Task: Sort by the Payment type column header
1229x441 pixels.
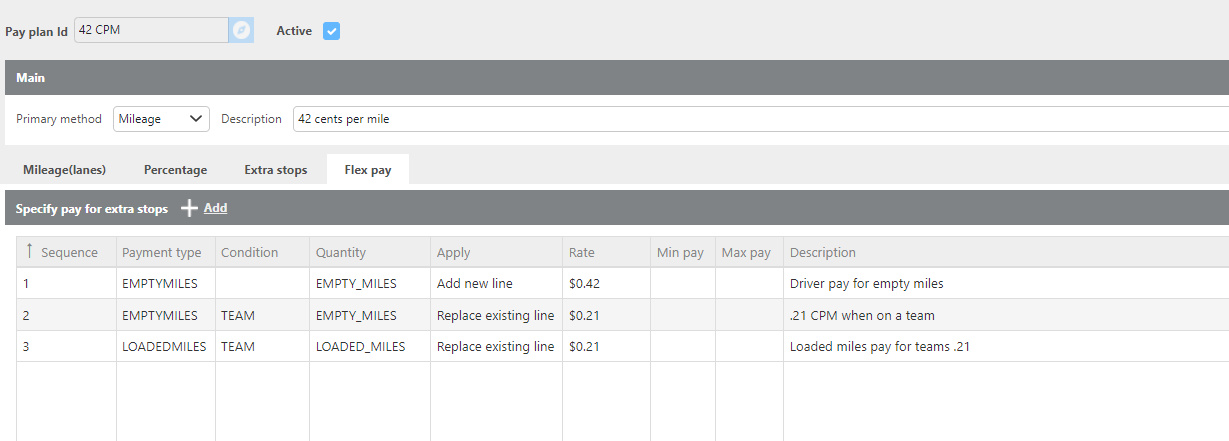Action: click(161, 252)
